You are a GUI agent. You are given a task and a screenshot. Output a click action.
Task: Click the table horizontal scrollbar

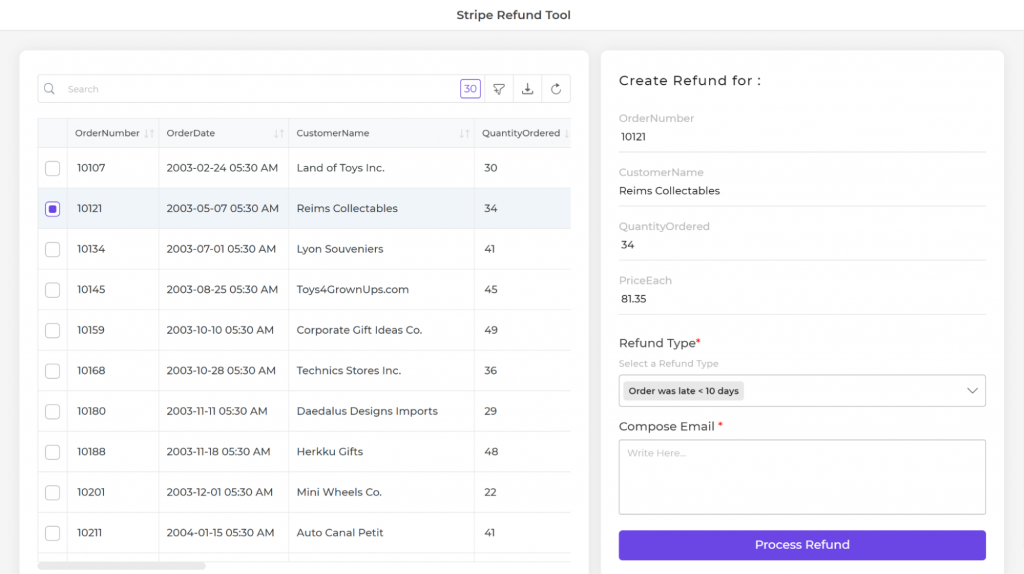pos(122,566)
